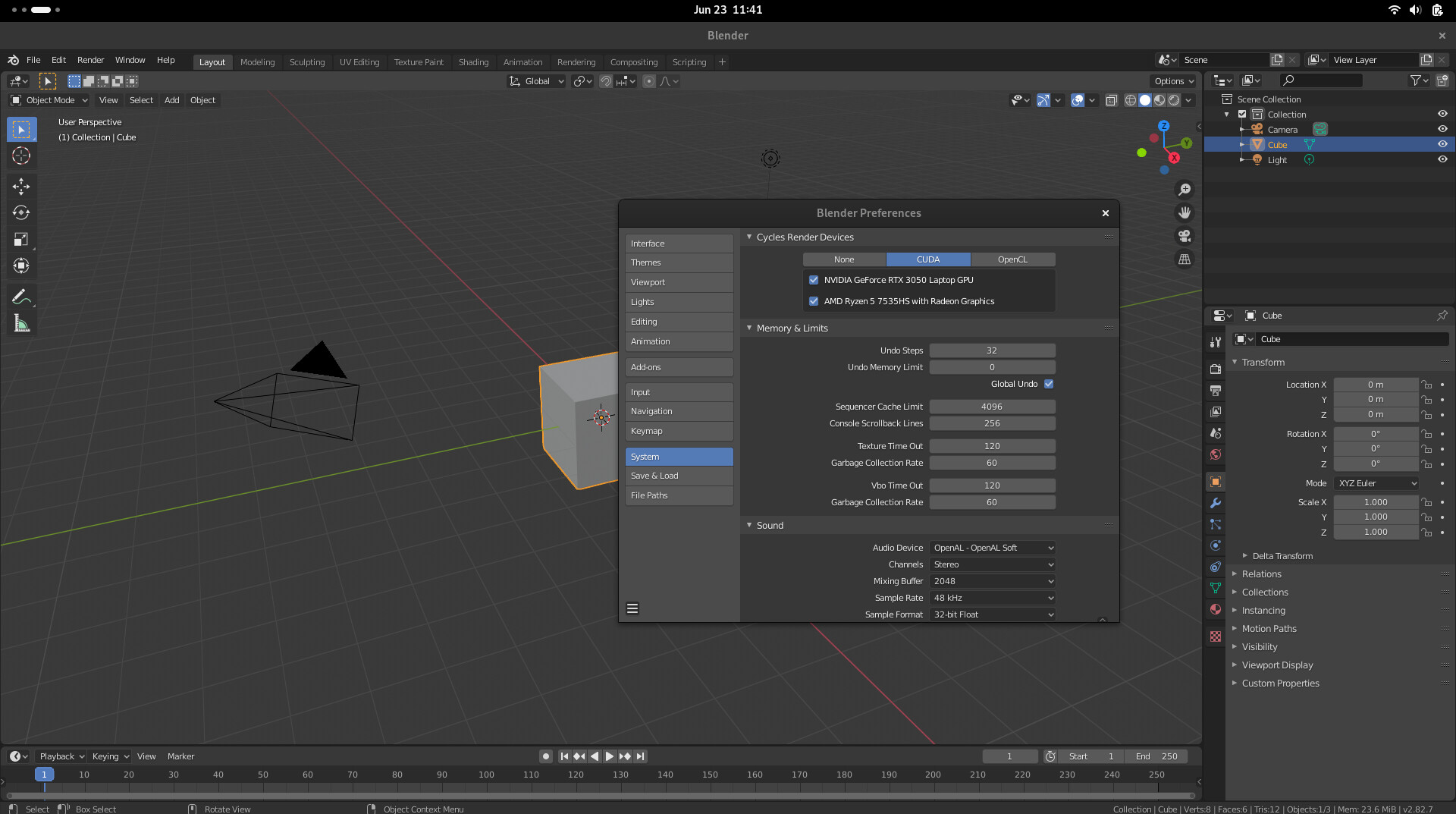1456x814 pixels.
Task: Select None compute device
Action: click(x=844, y=259)
